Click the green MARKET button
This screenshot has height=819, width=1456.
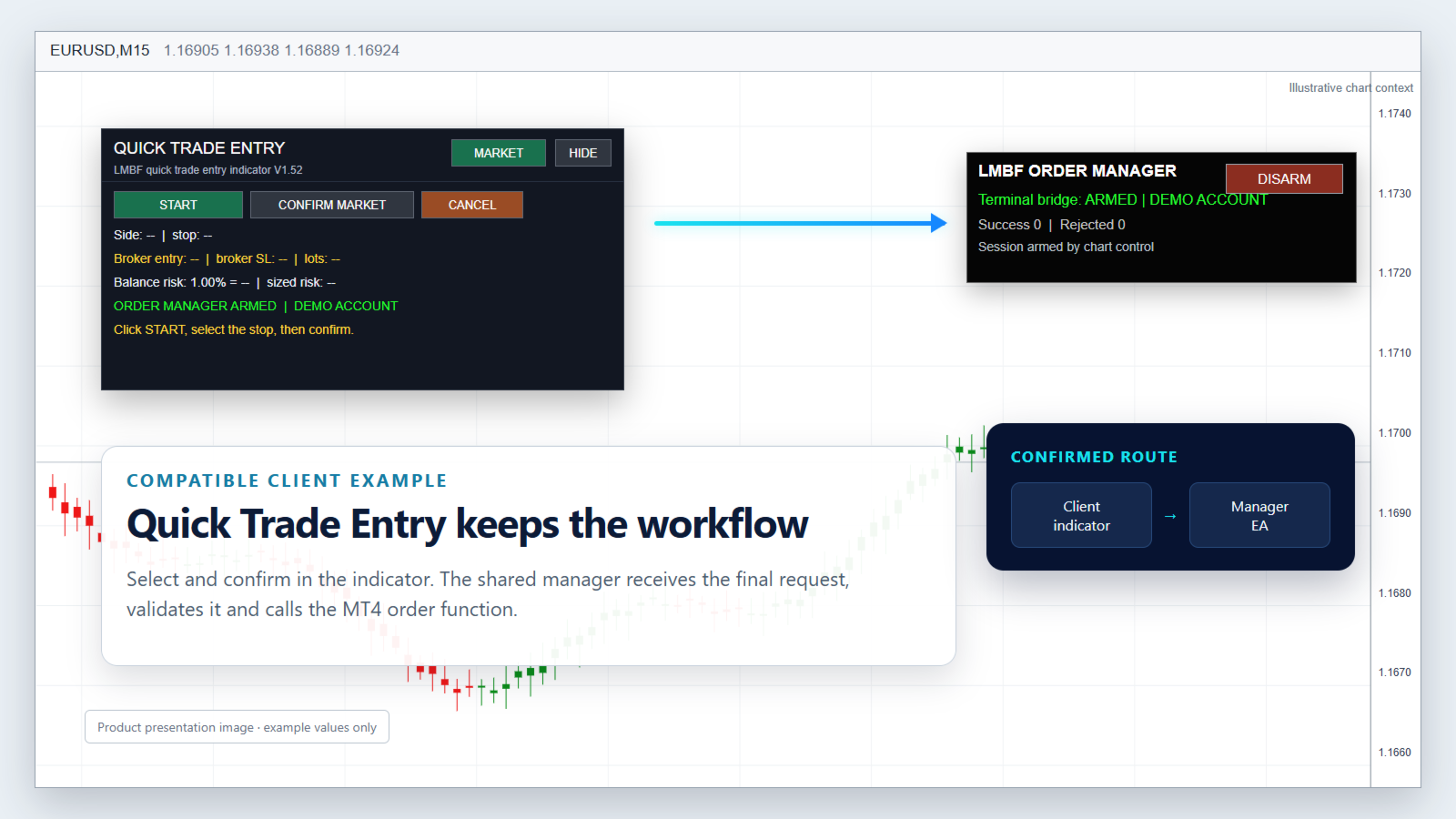tap(499, 153)
